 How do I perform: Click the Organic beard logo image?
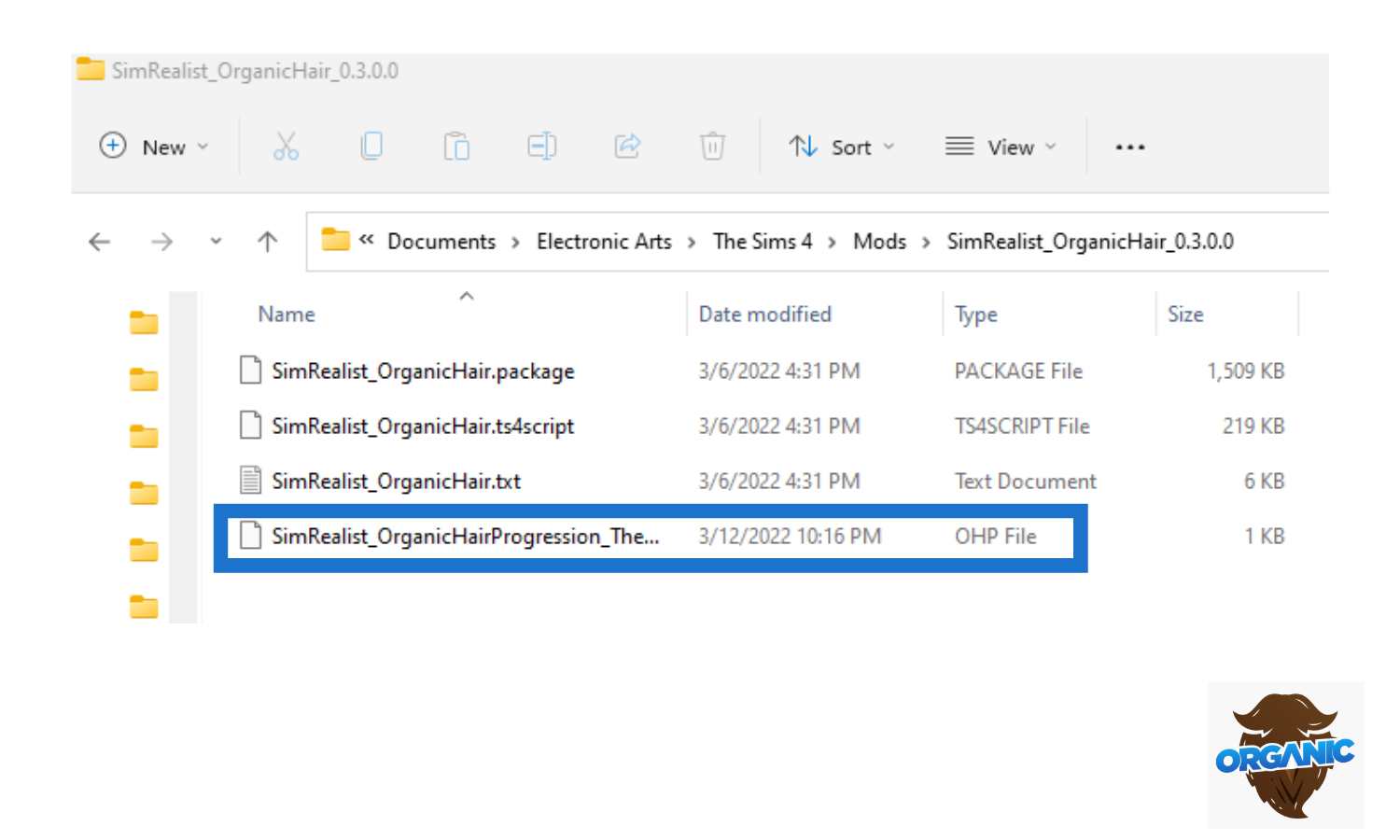click(x=1285, y=755)
